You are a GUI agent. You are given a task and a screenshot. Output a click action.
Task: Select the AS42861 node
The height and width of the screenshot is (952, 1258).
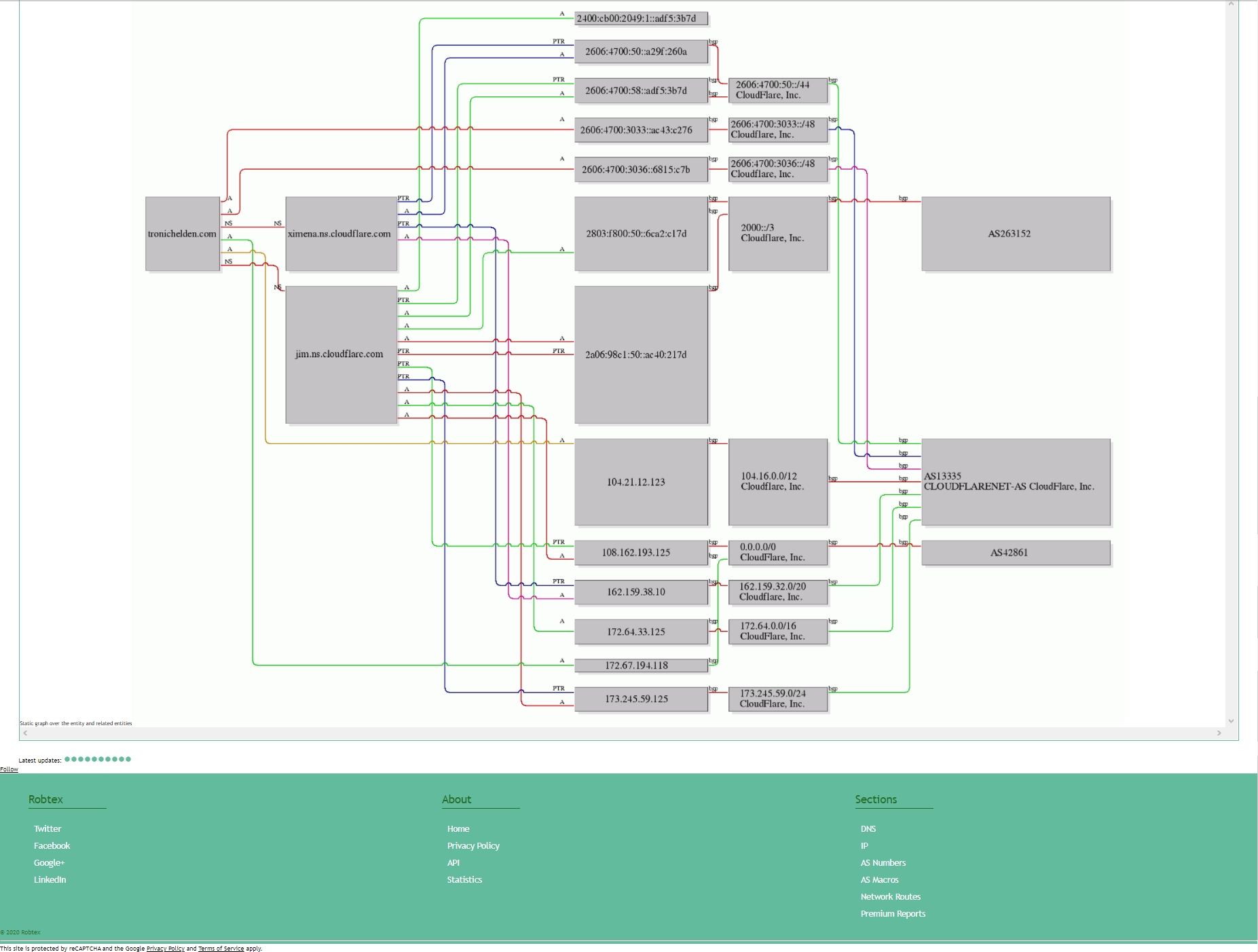tap(1016, 553)
